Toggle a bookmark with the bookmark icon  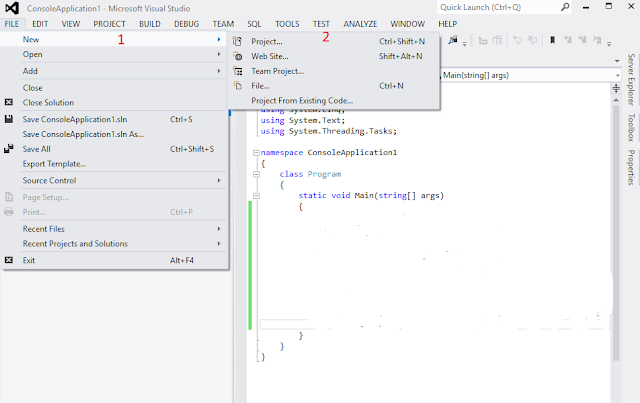point(552,40)
